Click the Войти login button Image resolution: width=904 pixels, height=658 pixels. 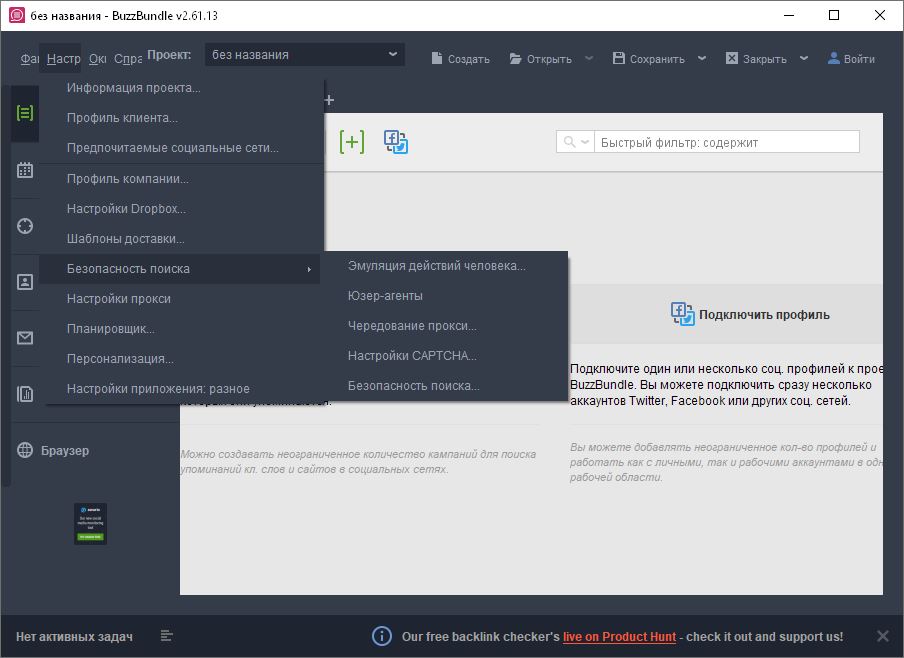pyautogui.click(x=851, y=59)
